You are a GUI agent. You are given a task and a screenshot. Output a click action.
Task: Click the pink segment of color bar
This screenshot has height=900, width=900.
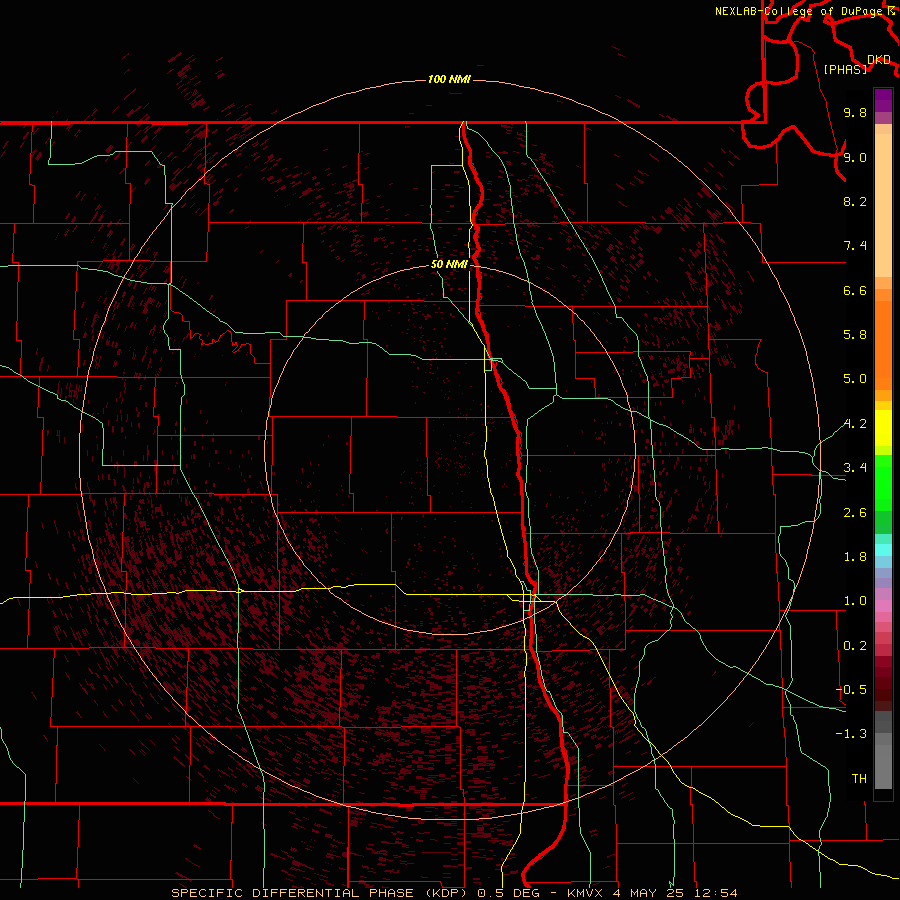(x=883, y=606)
